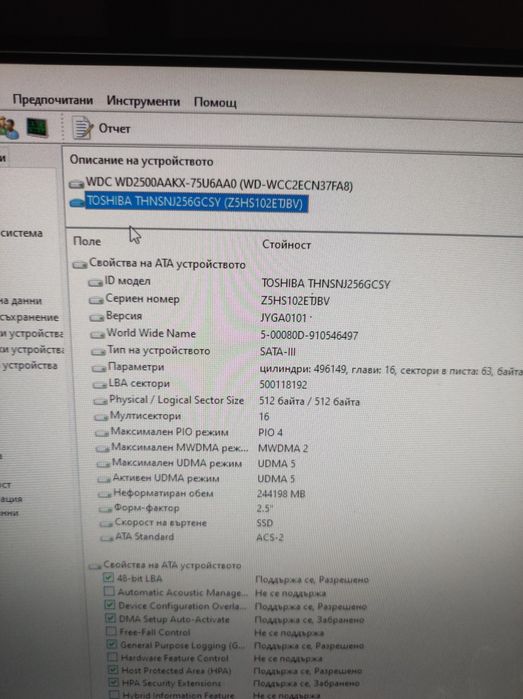This screenshot has height=699, width=523.
Task: Click the drive icon beside Форм-фактор
Action: point(106,510)
